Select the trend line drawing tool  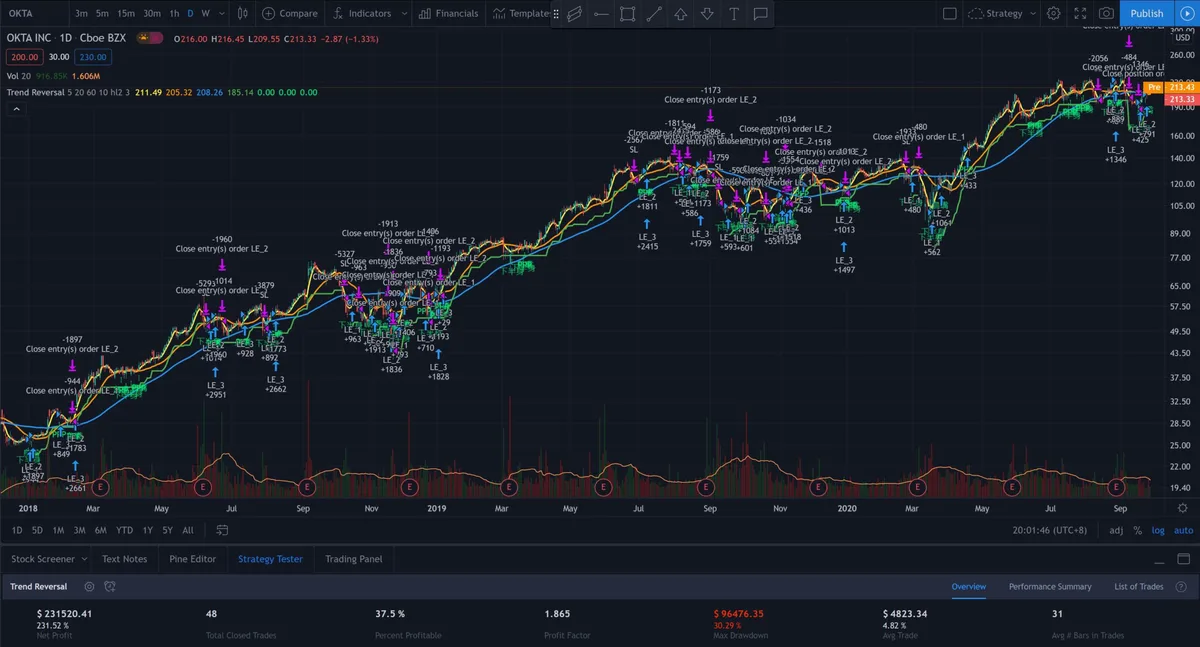pos(654,14)
